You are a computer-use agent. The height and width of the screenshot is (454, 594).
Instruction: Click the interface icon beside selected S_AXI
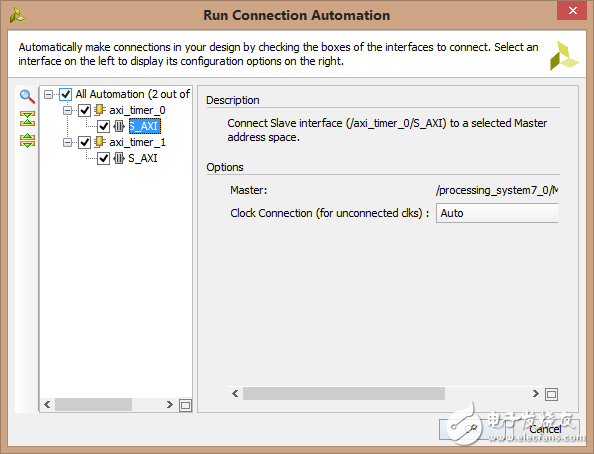[x=119, y=126]
